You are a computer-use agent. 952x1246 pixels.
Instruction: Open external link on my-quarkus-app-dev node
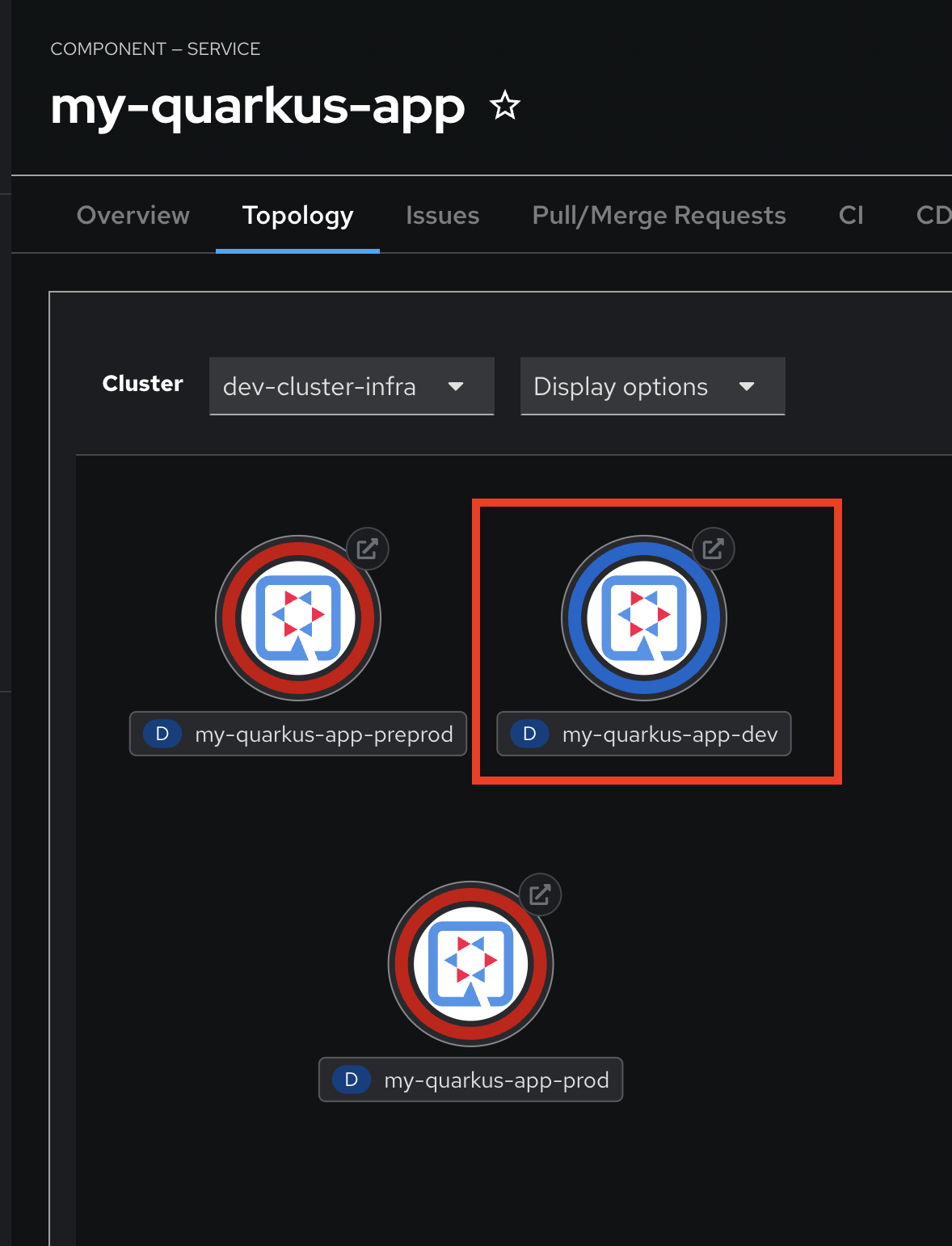[x=714, y=549]
